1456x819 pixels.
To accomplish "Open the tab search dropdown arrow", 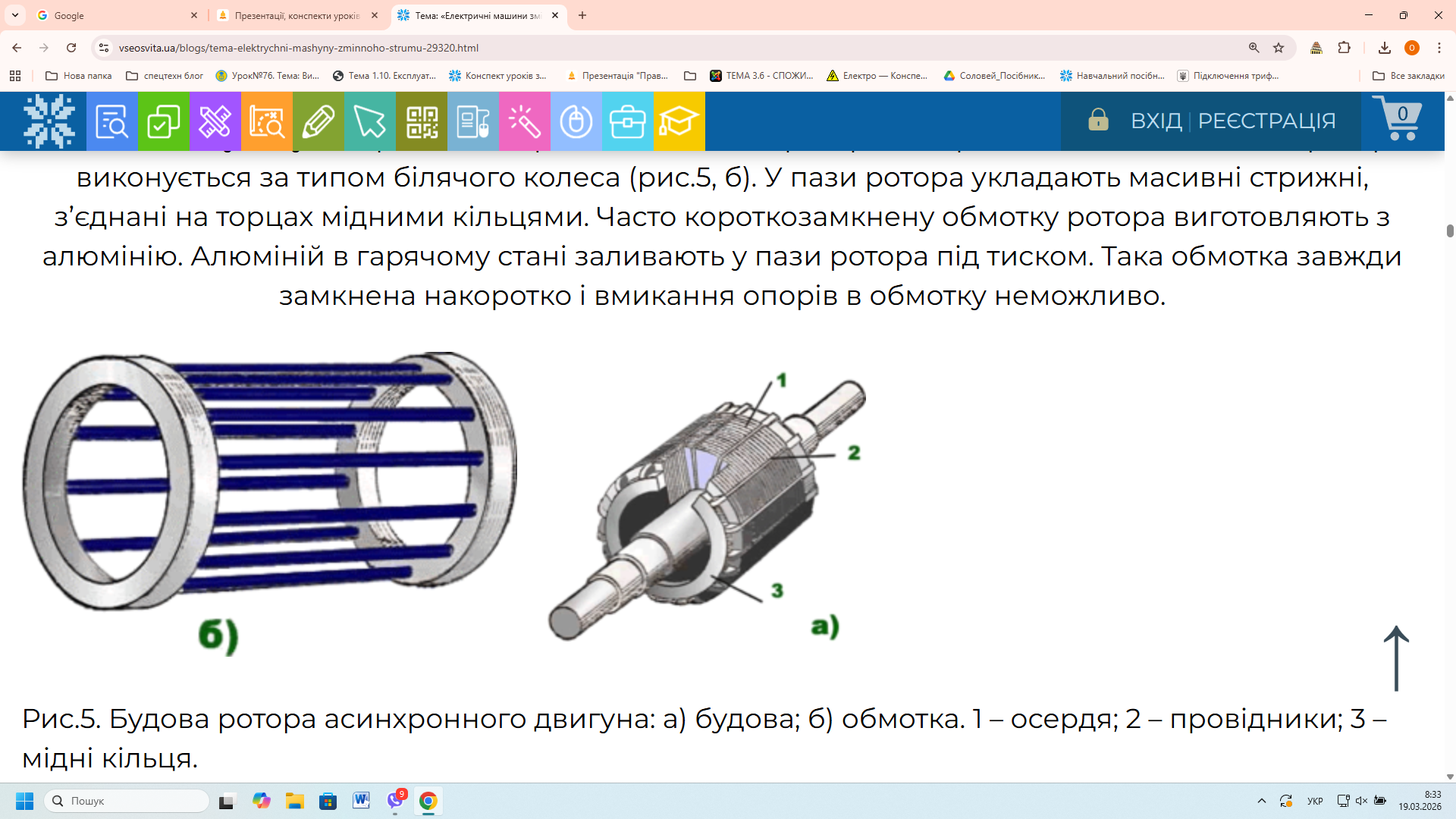I will click(15, 15).
